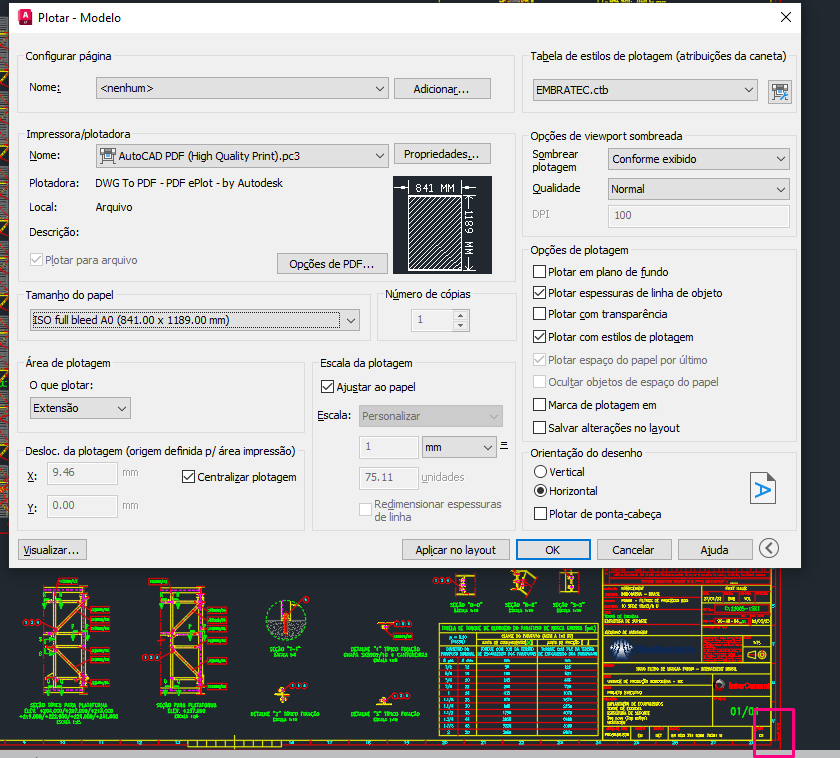Click the paper size preview thumbnail
The height and width of the screenshot is (758, 840).
point(443,224)
